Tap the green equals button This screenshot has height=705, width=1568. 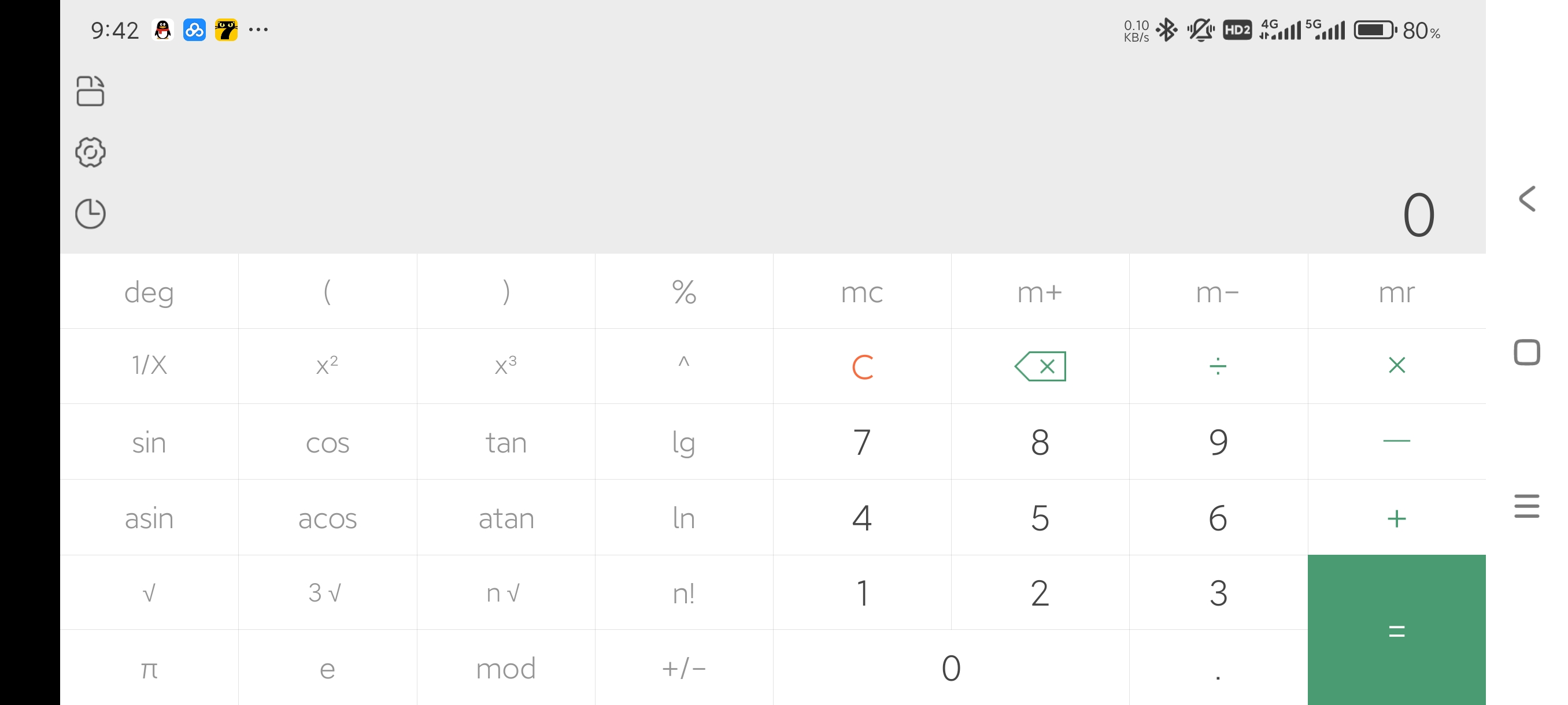point(1396,630)
